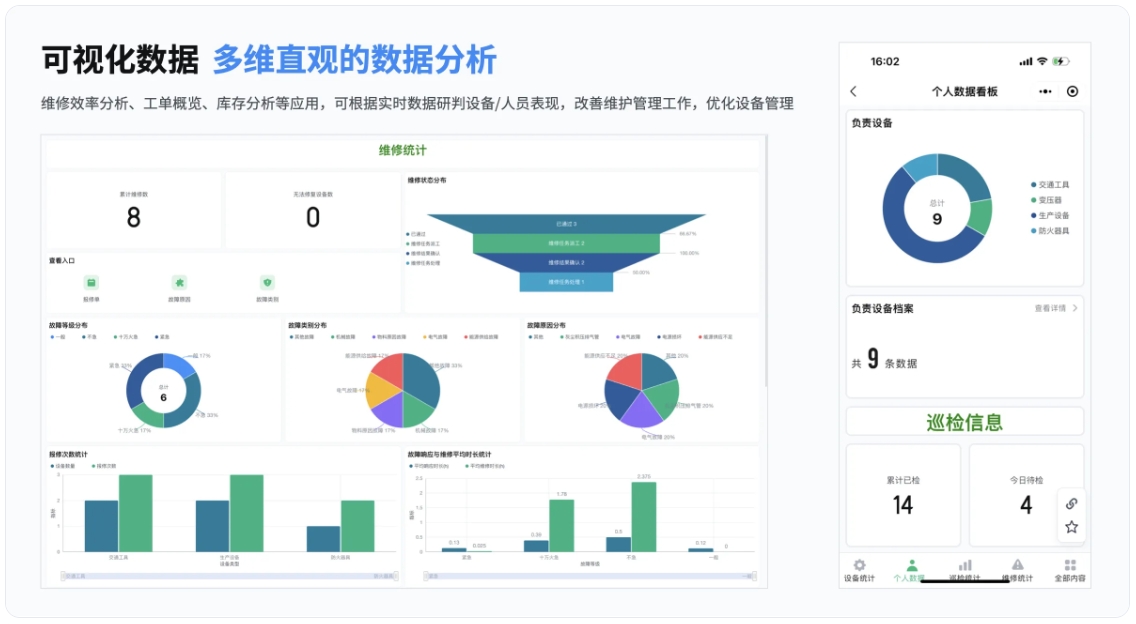
Task: Toggle the 机械故障 legend in 故障类别分布
Action: coord(343,338)
